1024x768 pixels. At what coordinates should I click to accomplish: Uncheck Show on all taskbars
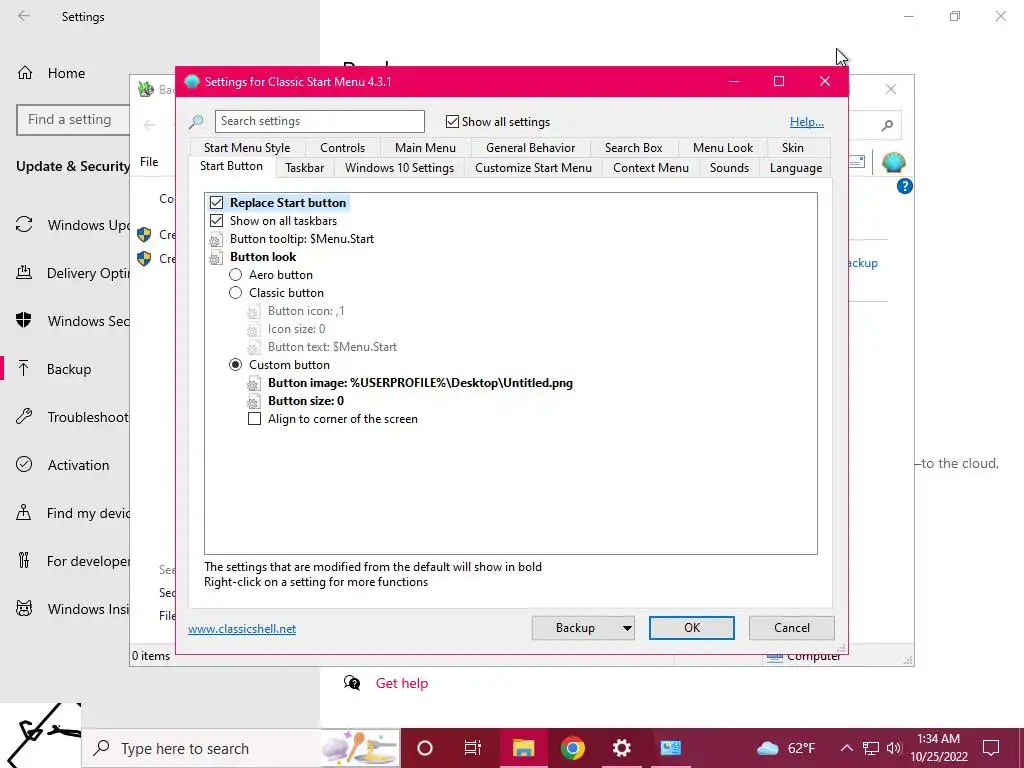(216, 221)
